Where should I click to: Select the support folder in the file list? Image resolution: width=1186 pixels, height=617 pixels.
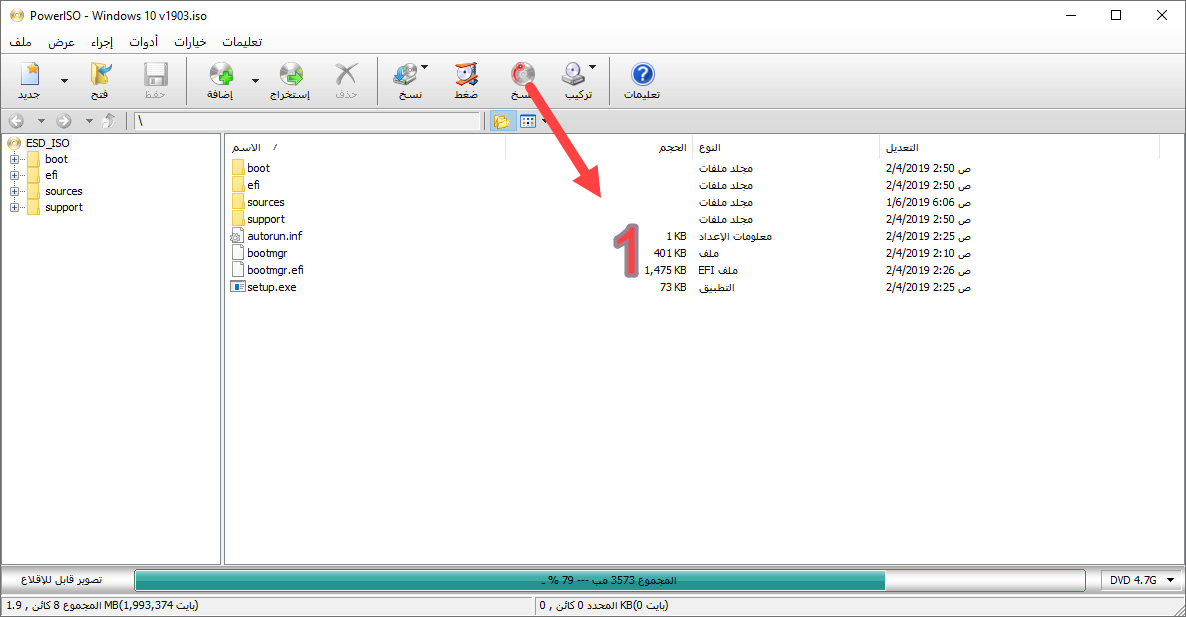(x=265, y=219)
